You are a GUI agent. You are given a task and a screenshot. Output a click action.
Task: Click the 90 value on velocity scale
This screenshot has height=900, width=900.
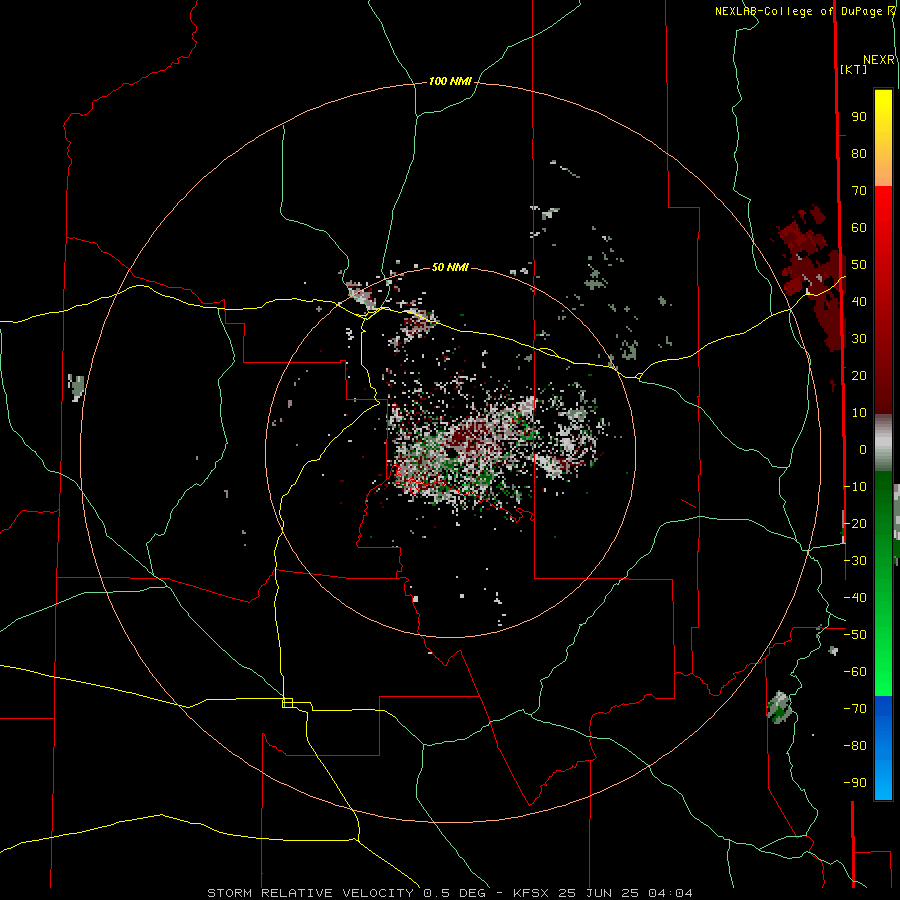pyautogui.click(x=859, y=117)
